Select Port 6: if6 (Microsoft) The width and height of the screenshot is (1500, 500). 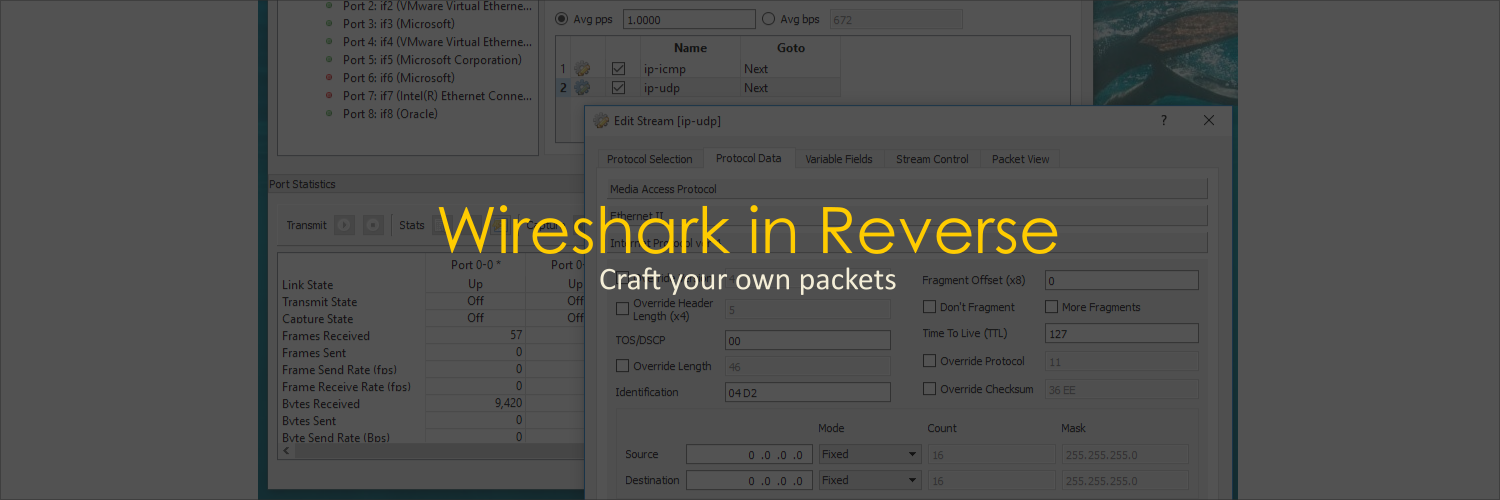[x=398, y=78]
